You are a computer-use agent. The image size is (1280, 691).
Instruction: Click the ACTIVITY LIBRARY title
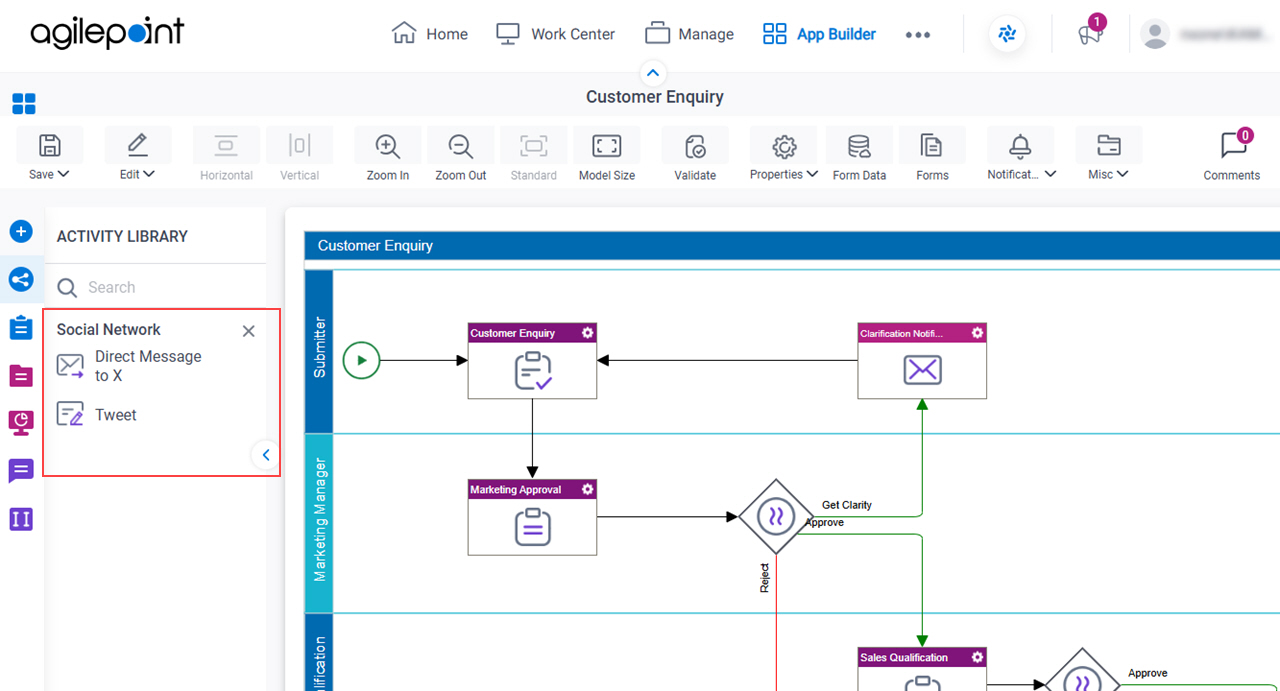(x=122, y=236)
